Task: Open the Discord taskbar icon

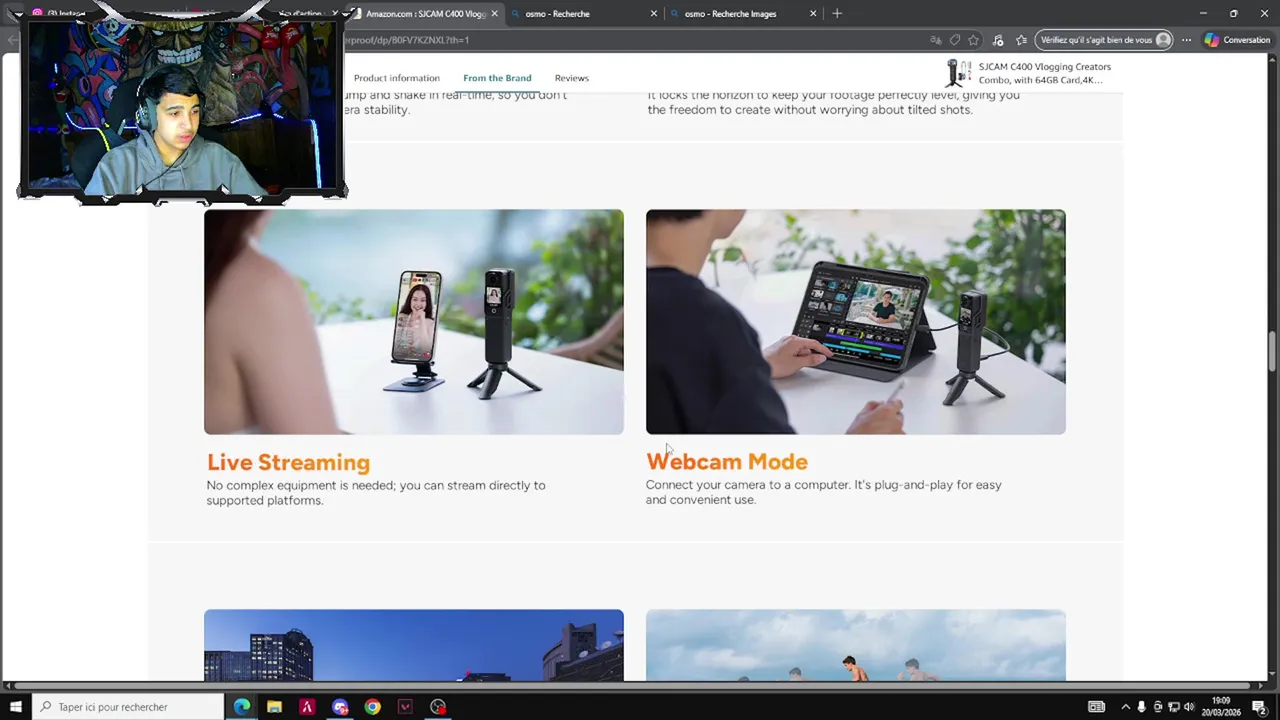Action: pos(340,707)
